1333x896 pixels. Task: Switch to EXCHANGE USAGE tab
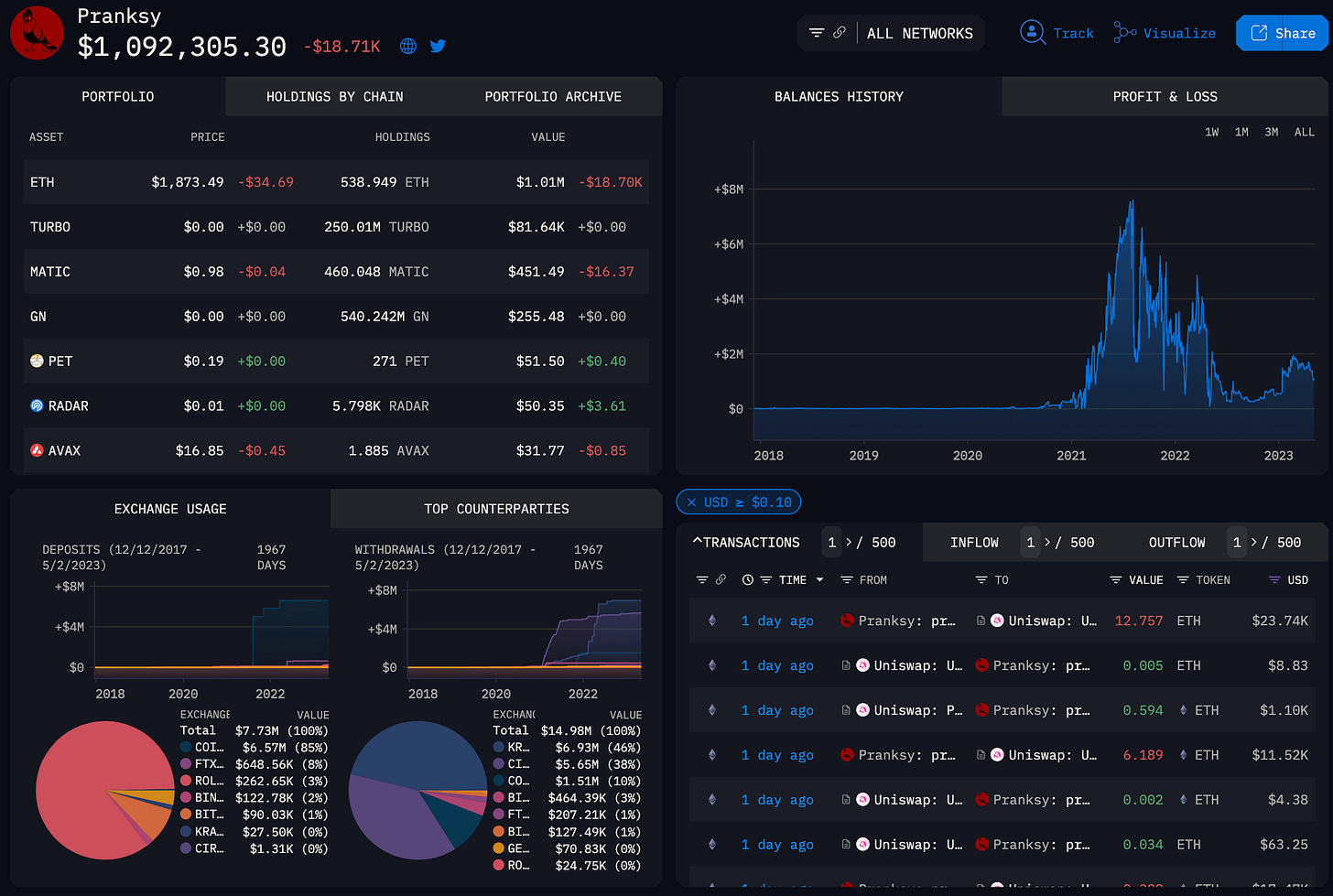click(x=170, y=509)
